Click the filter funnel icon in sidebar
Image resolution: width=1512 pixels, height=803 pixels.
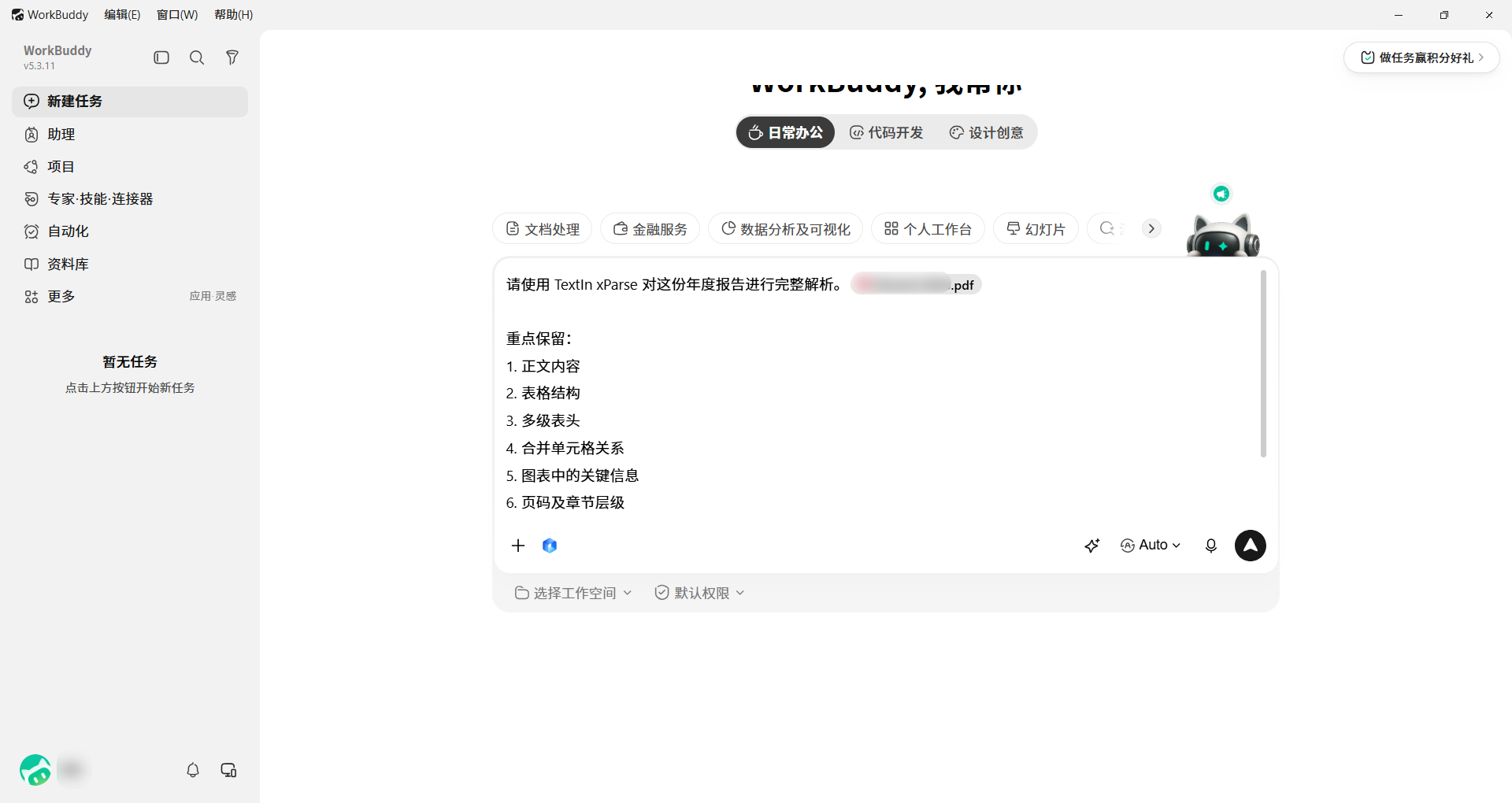[232, 57]
